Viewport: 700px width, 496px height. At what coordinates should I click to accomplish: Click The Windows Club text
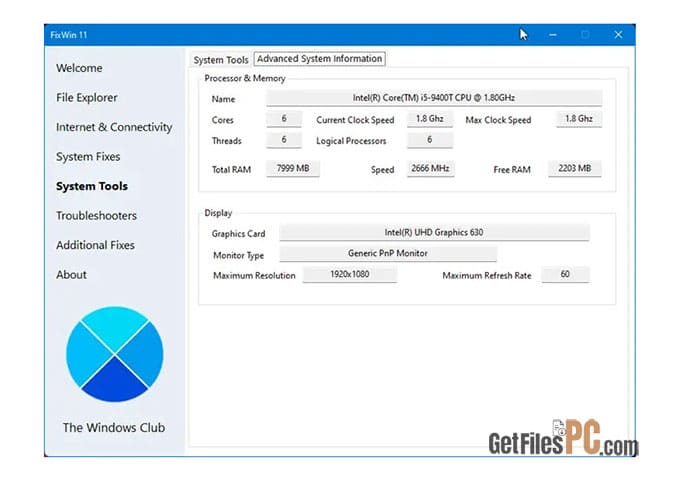(x=114, y=427)
